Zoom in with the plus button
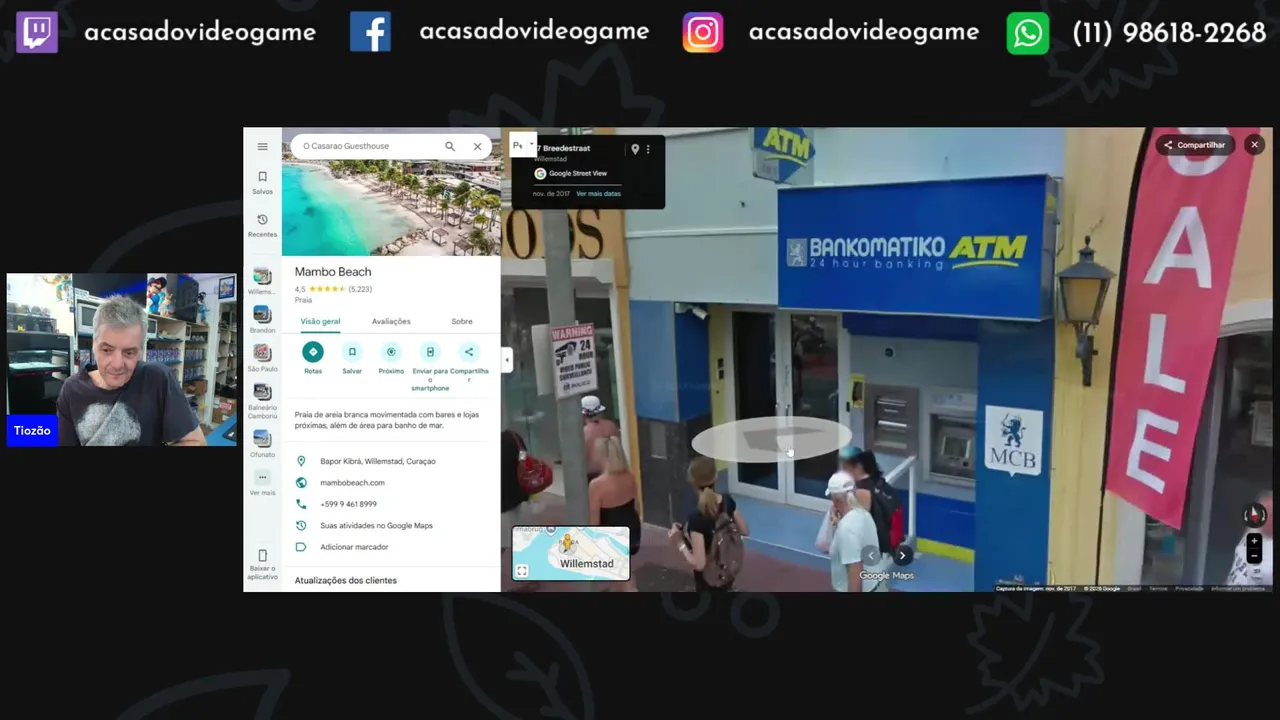 point(1254,541)
